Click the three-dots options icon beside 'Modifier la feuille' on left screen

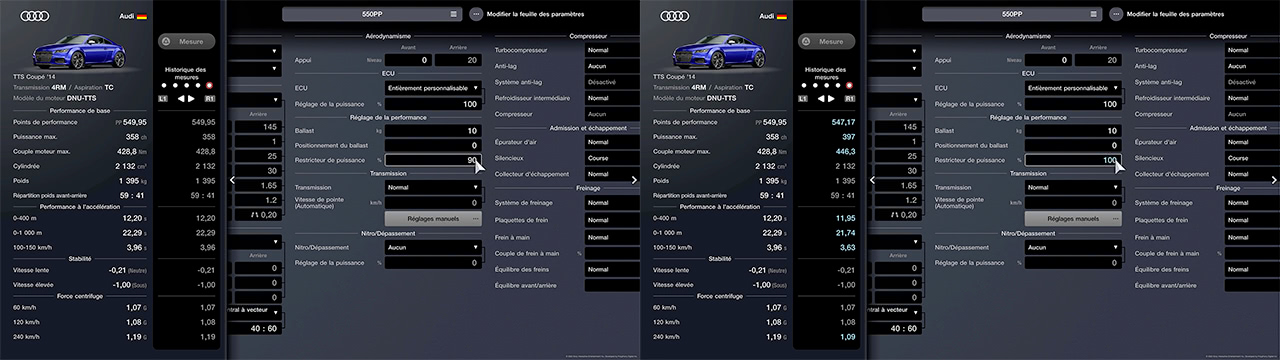(x=476, y=15)
